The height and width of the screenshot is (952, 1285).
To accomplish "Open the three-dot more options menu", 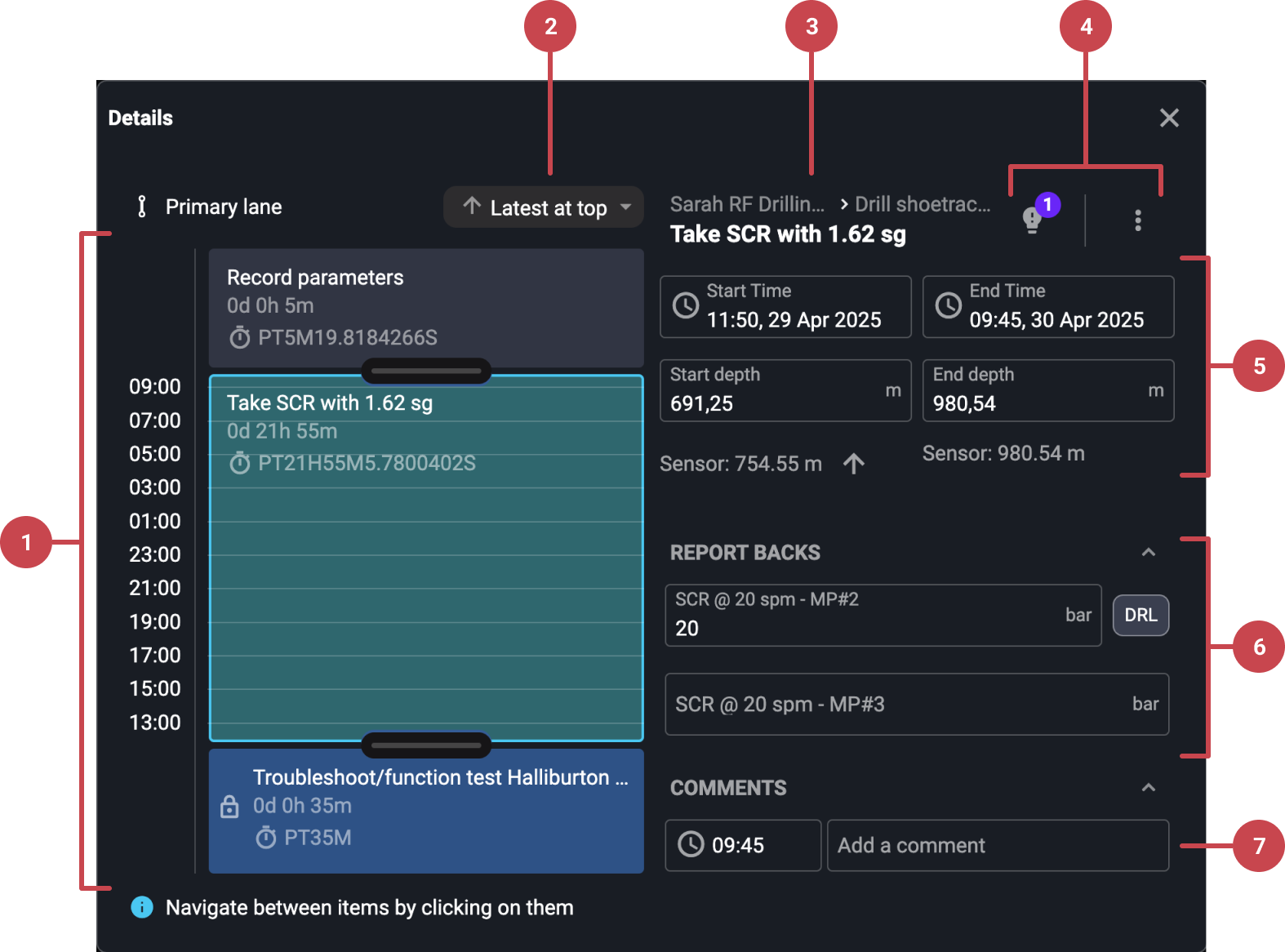I will tap(1137, 220).
